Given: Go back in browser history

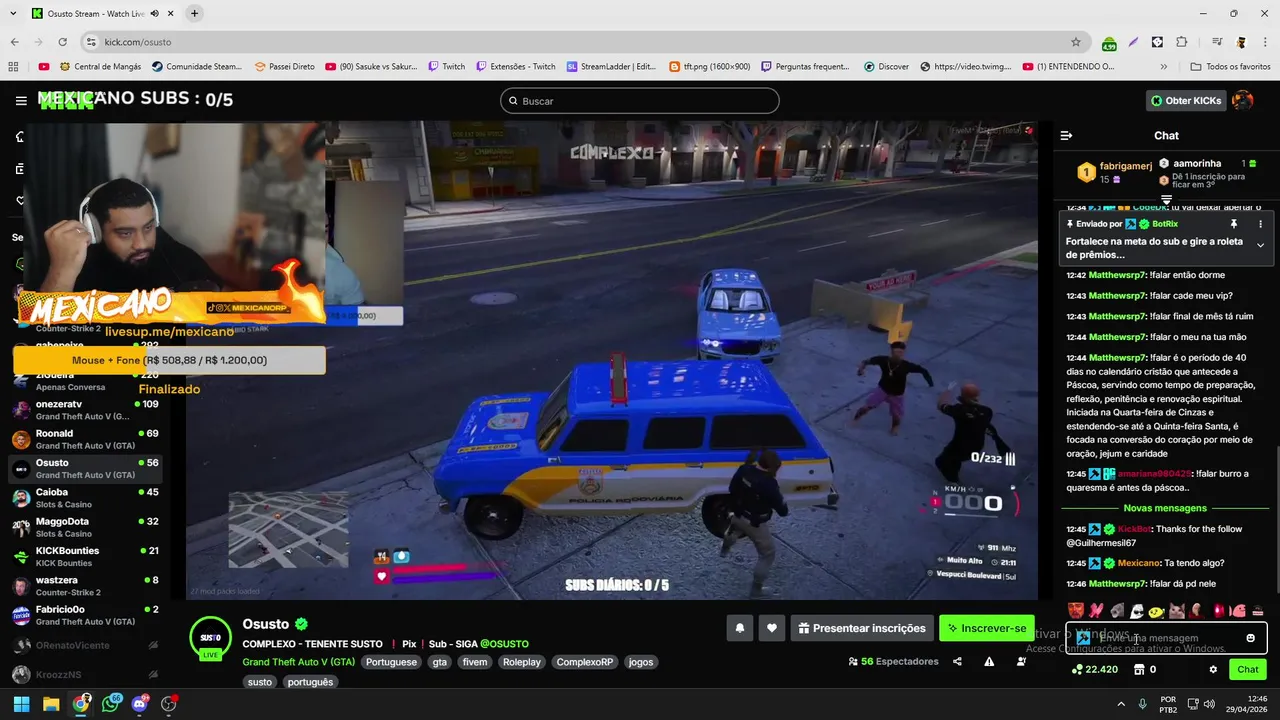Looking at the screenshot, I should tap(14, 42).
